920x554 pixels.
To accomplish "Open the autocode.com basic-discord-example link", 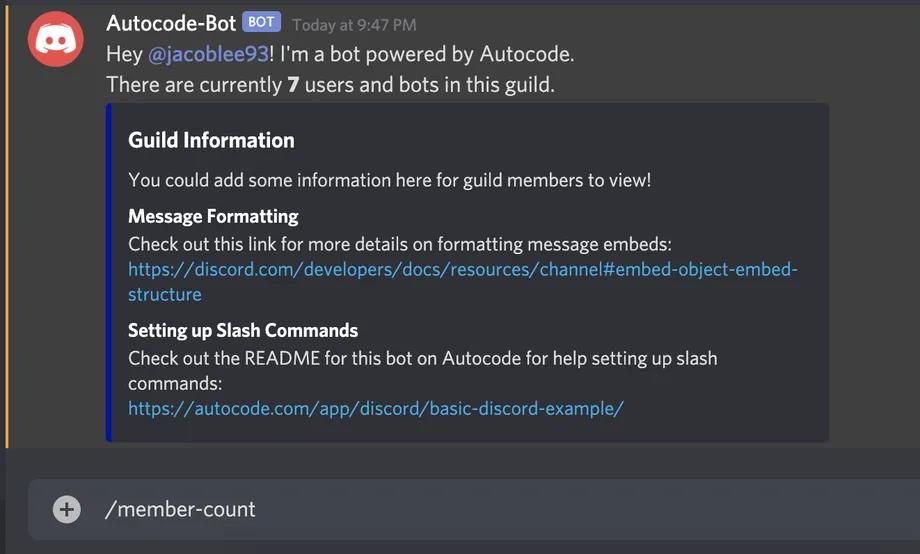I will 375,408.
